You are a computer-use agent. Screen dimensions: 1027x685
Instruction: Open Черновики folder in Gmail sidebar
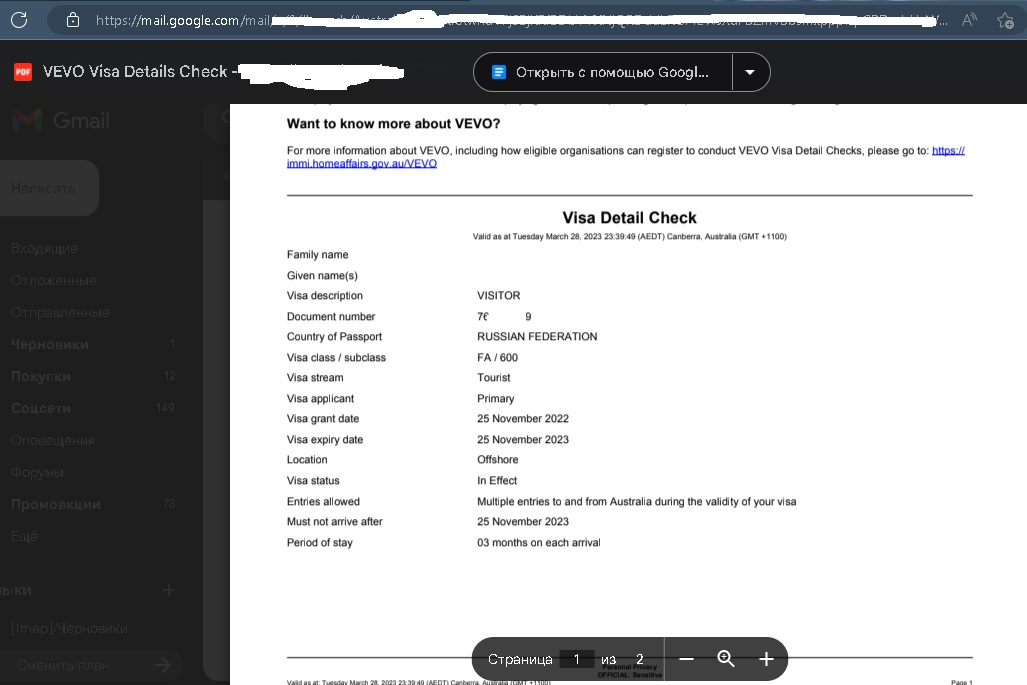click(50, 344)
